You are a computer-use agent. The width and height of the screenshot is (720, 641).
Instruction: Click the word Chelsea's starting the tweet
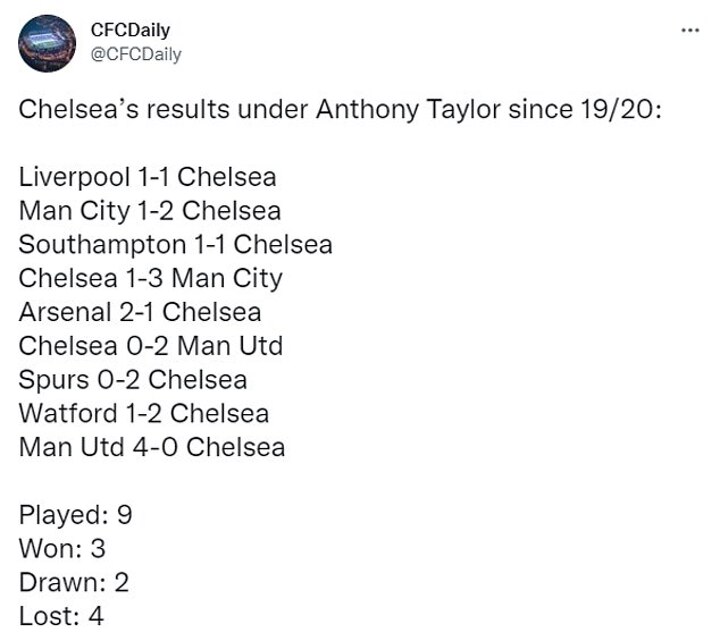75,109
